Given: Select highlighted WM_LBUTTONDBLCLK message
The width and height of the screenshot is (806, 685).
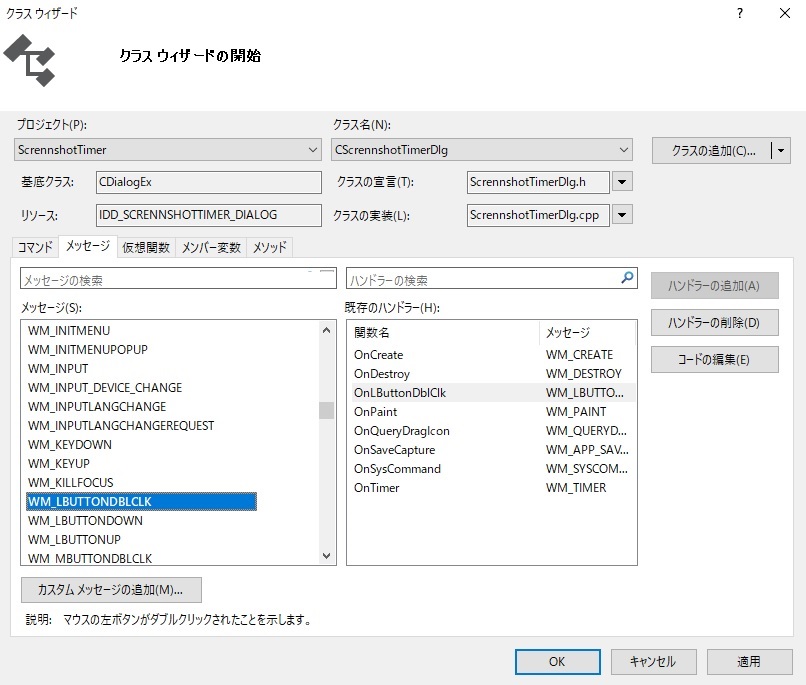Looking at the screenshot, I should (x=141, y=502).
